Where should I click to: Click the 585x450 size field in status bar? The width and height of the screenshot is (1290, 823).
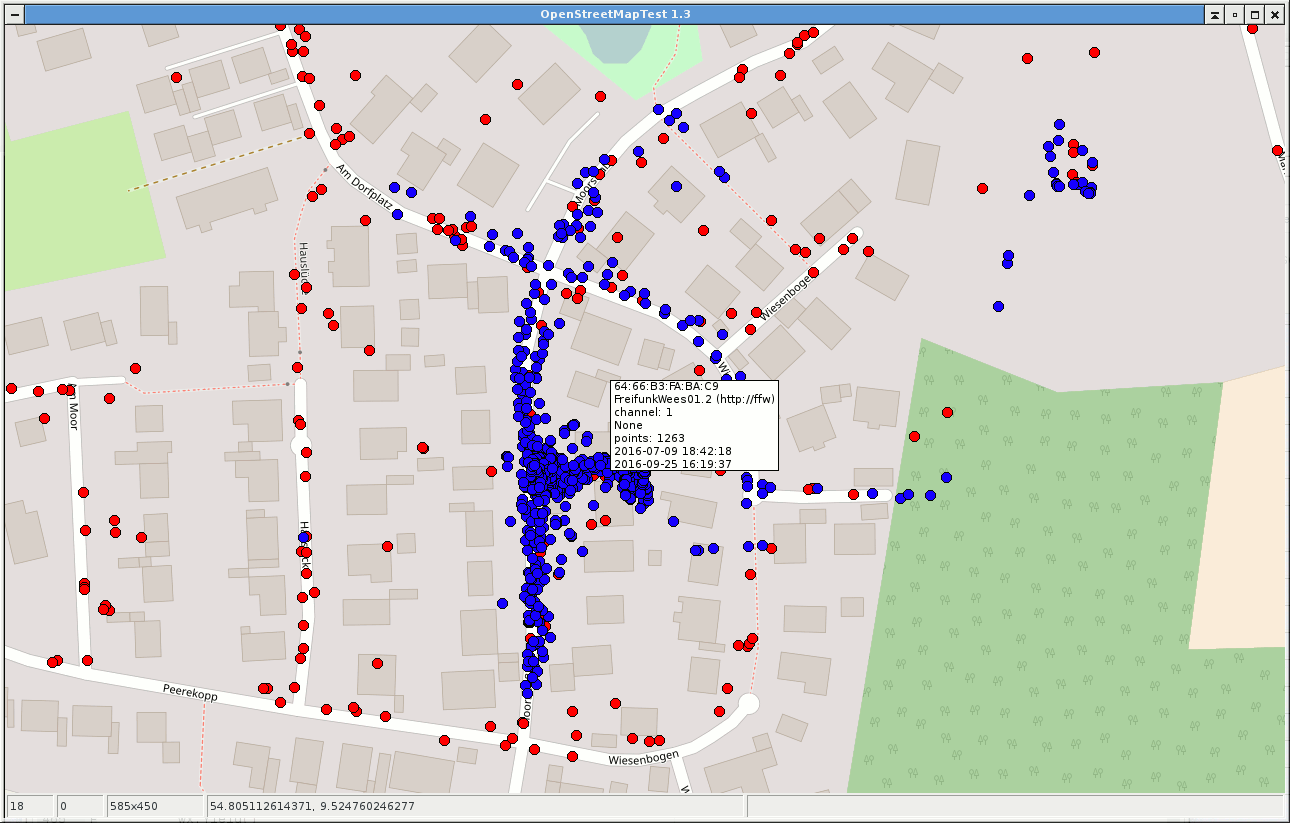tap(155, 805)
